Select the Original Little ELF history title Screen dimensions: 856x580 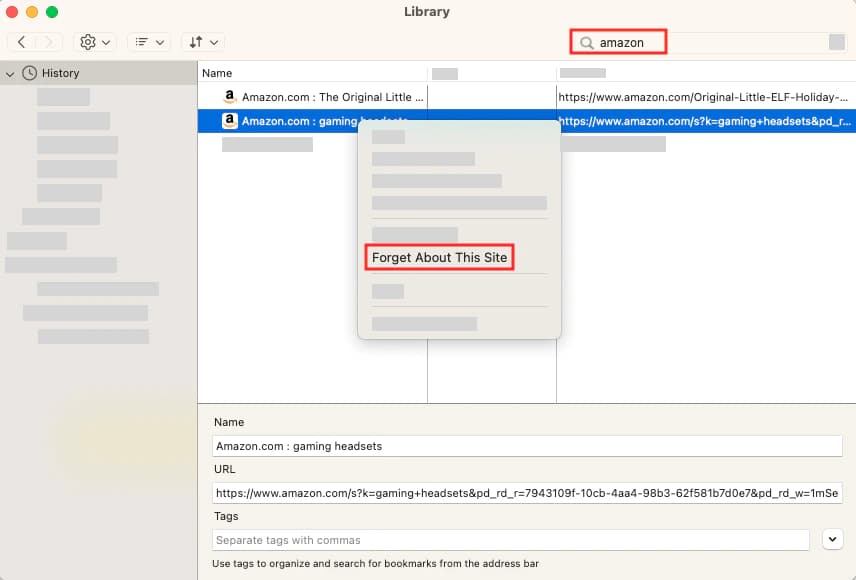coord(326,97)
